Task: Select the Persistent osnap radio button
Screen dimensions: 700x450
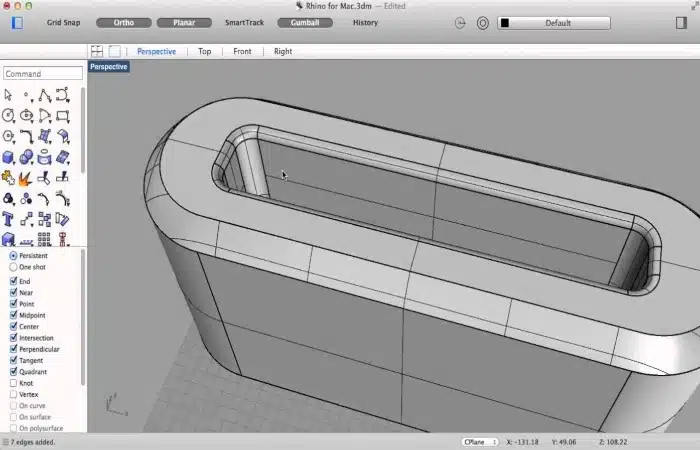Action: coord(13,256)
